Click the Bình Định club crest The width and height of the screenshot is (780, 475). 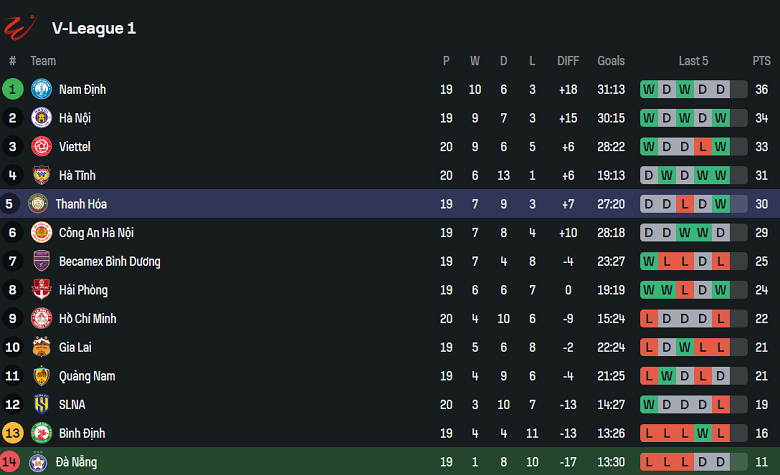pyautogui.click(x=41, y=434)
